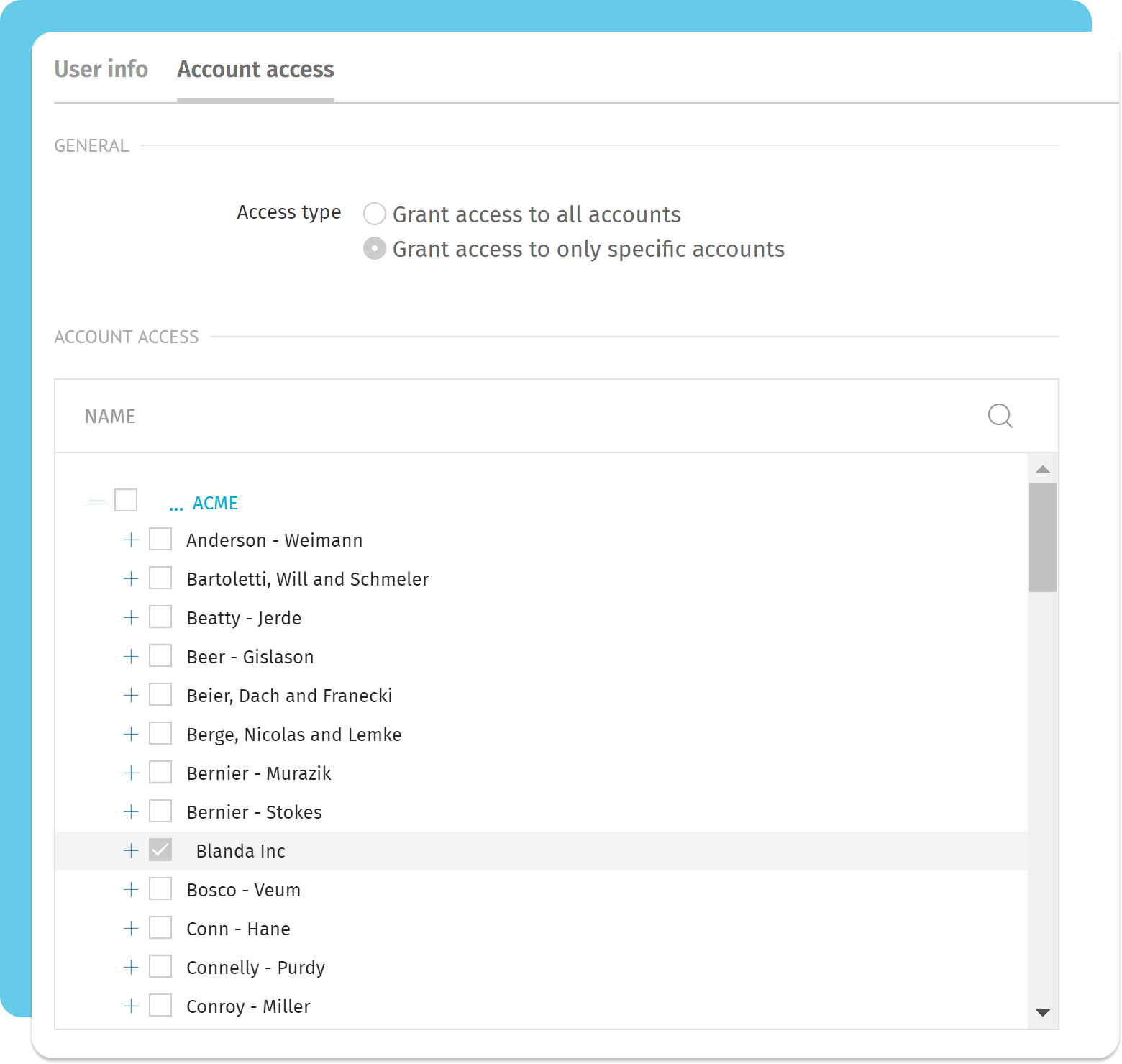Select the Bernier - Stokes row label
Image resolution: width=1122 pixels, height=1064 pixels.
click(x=255, y=812)
